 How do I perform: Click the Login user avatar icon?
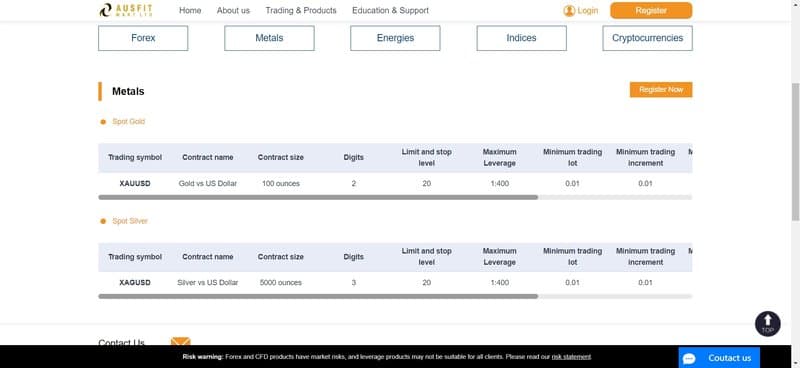coord(569,11)
